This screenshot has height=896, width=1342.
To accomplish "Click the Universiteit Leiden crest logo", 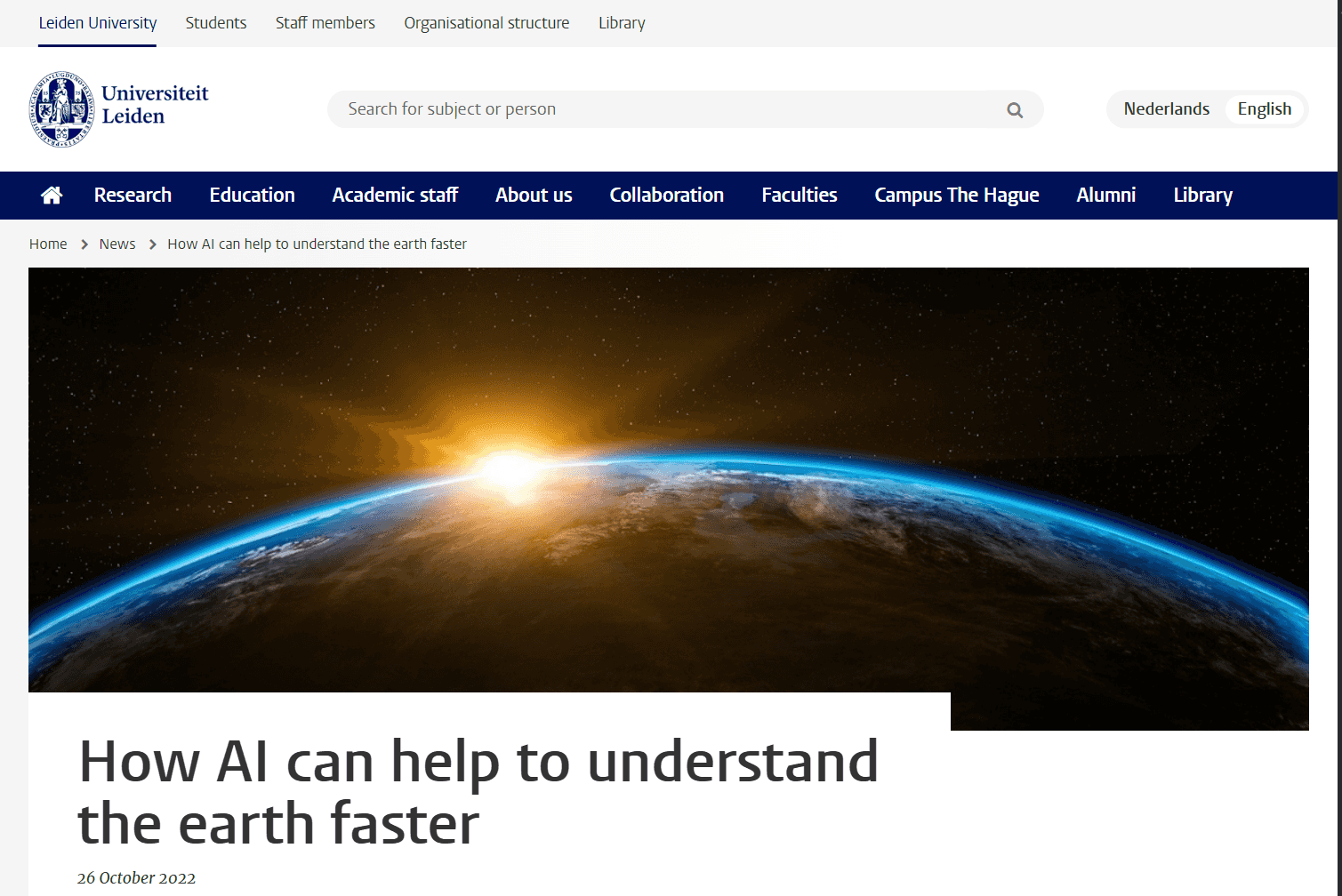I will [x=59, y=108].
